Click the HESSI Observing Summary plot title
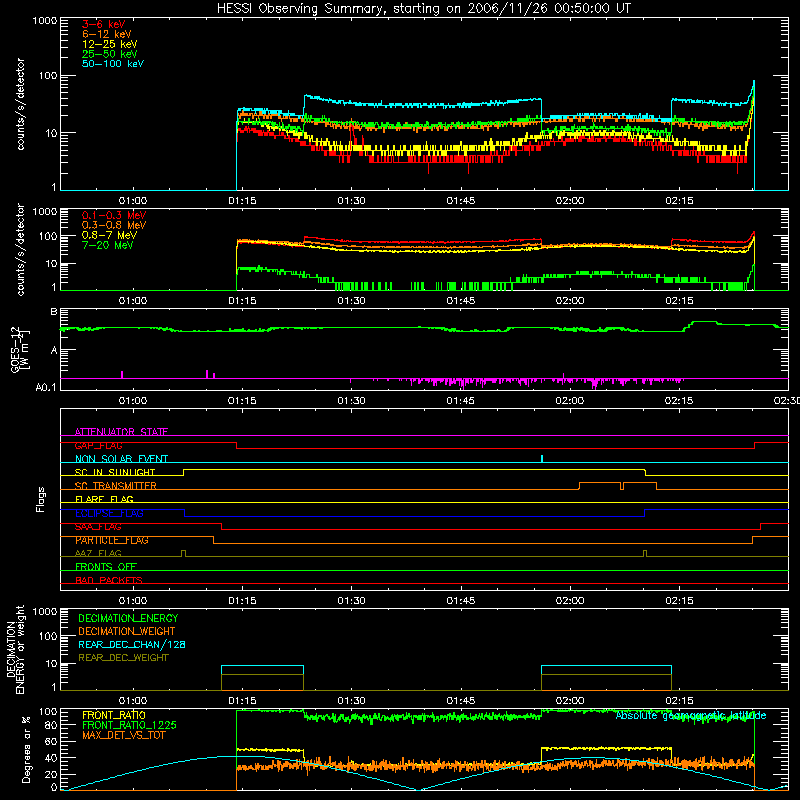The height and width of the screenshot is (800, 800). pyautogui.click(x=423, y=9)
